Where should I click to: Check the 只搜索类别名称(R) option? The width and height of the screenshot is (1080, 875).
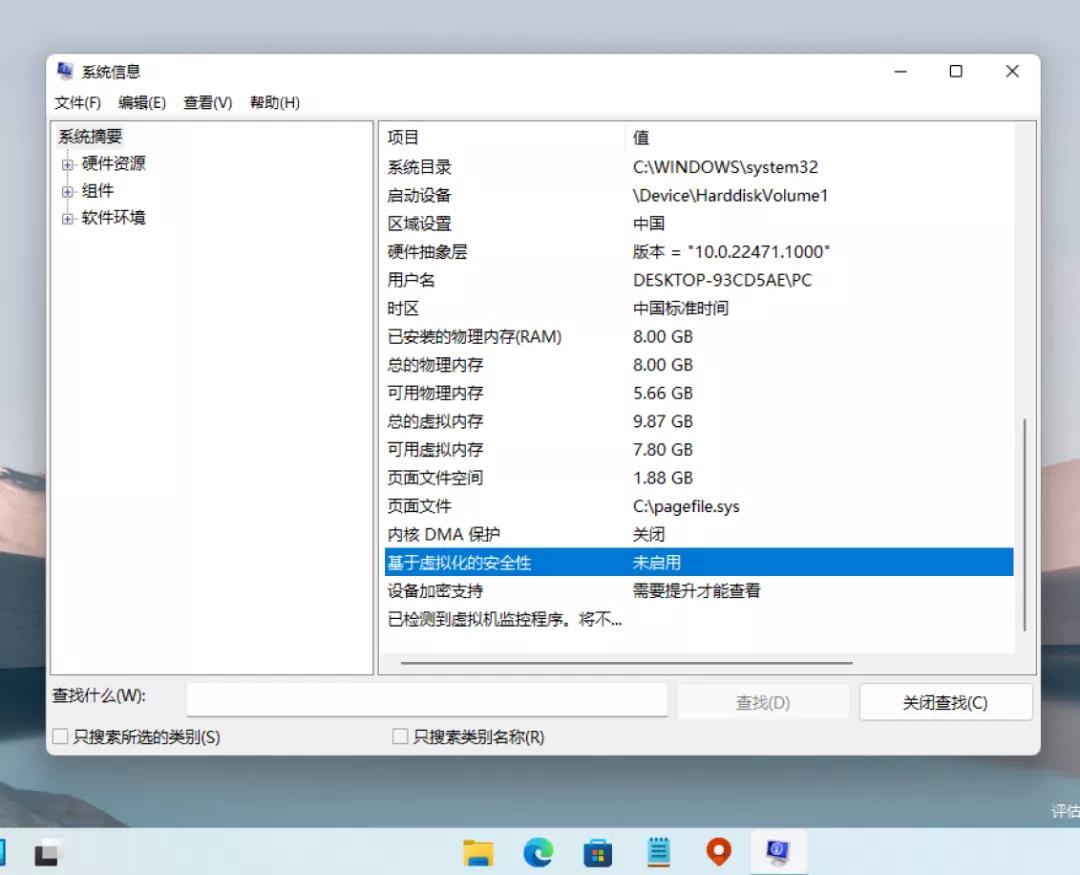point(397,736)
